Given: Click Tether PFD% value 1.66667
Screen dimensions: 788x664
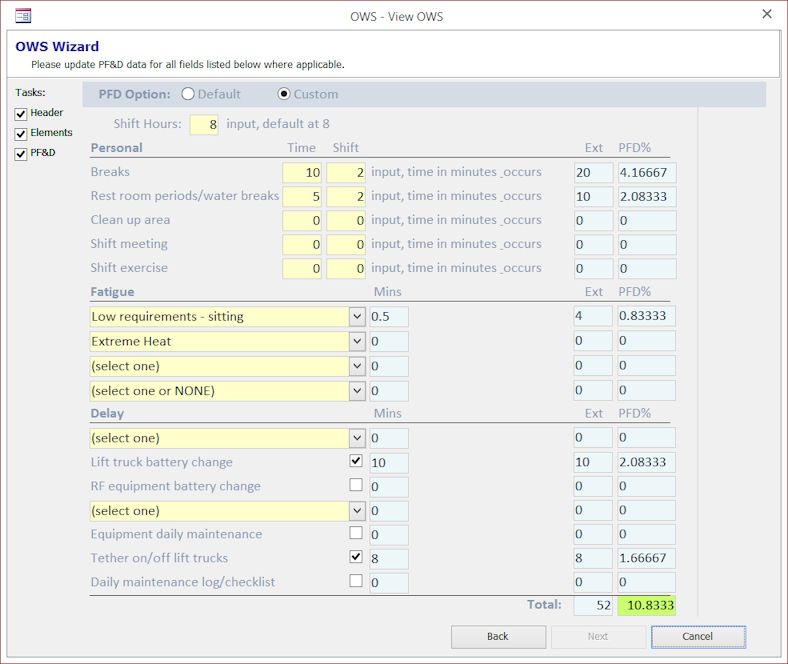Looking at the screenshot, I should (x=646, y=558).
